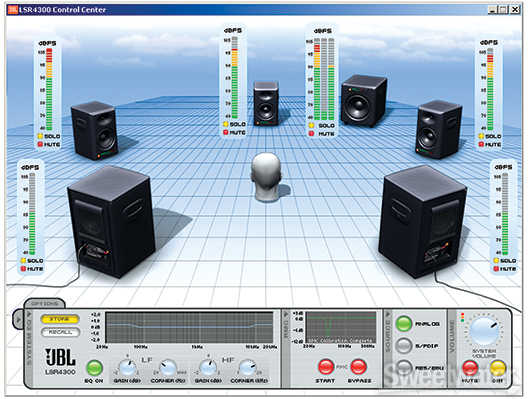Click the JBL LSR4300 logo

click(x=60, y=361)
